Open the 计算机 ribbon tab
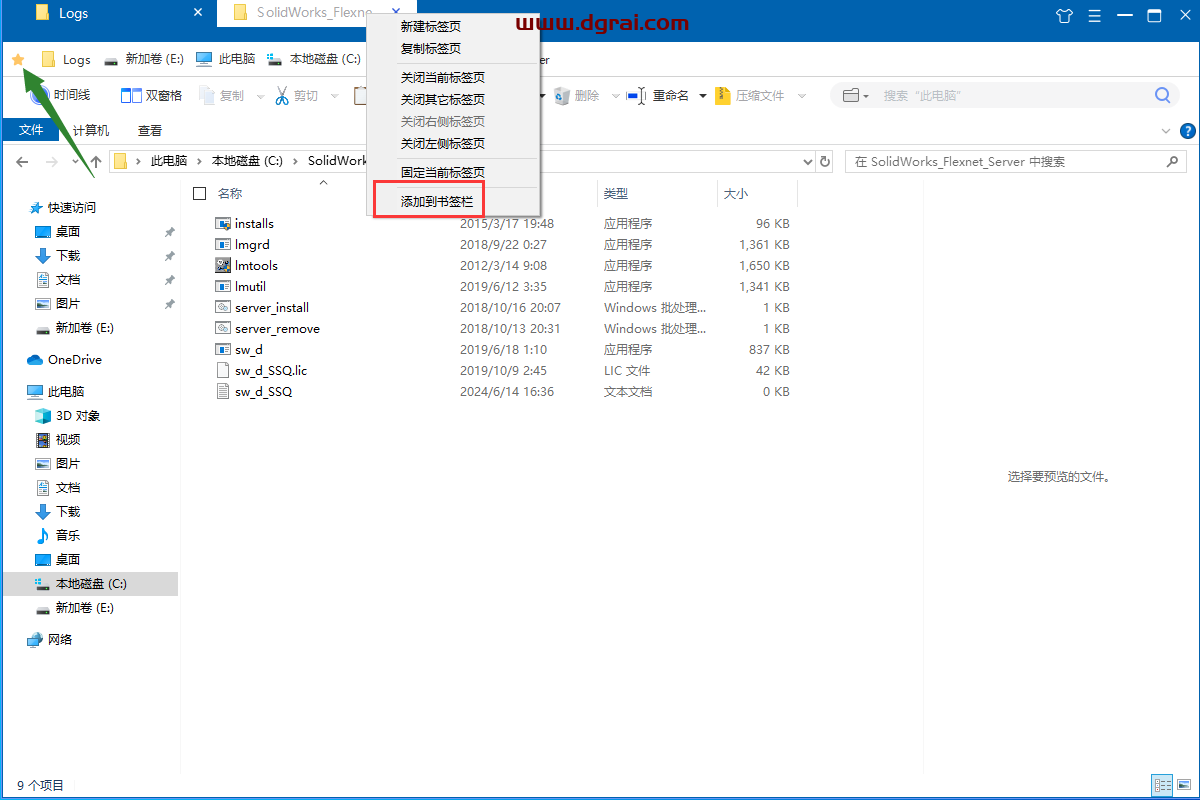Image resolution: width=1200 pixels, height=800 pixels. (x=91, y=131)
